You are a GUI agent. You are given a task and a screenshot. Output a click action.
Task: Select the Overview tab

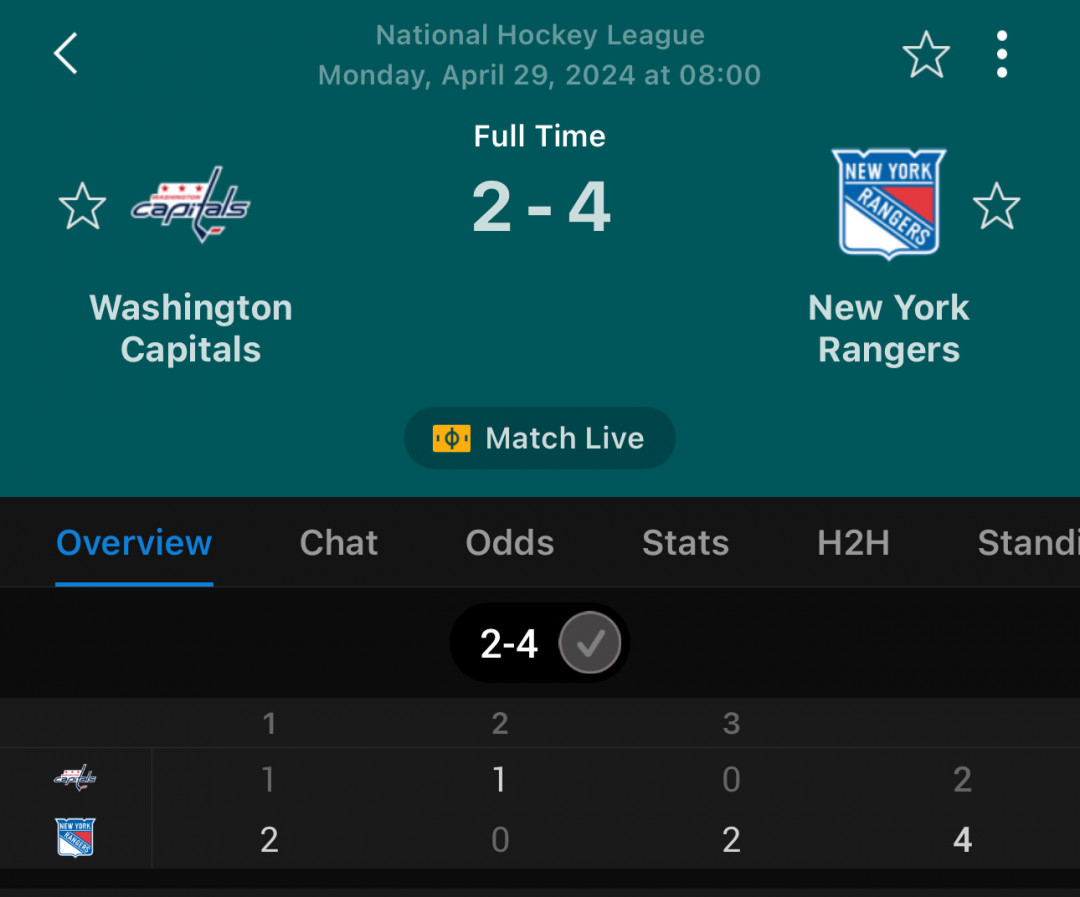134,543
